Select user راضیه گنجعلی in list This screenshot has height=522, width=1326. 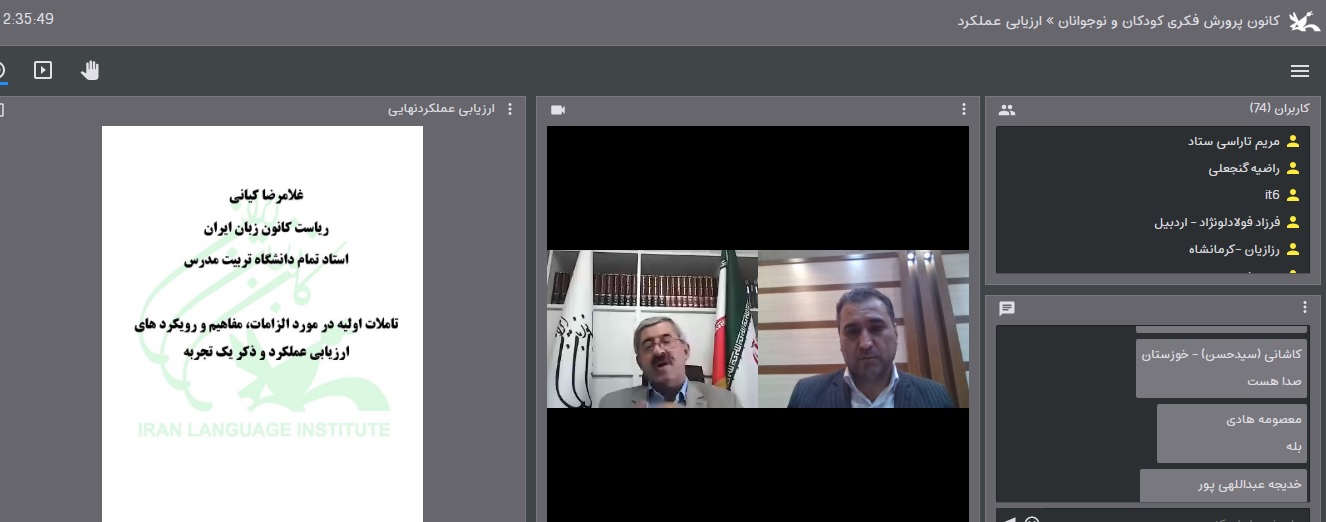tap(1243, 168)
